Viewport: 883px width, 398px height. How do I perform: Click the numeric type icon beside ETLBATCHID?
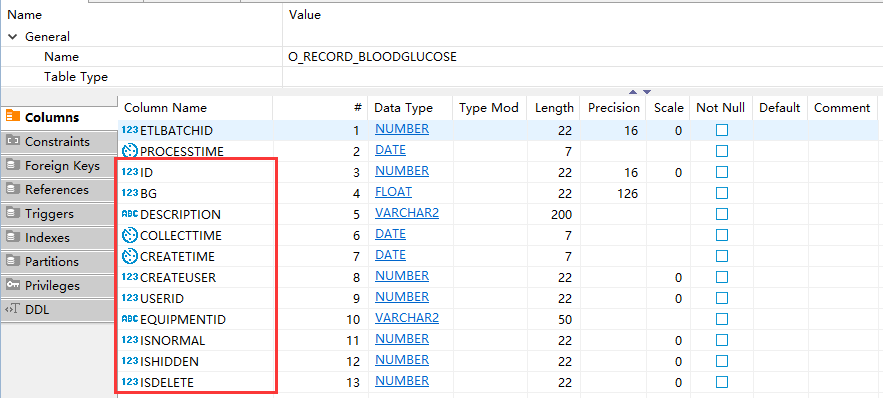tap(130, 131)
